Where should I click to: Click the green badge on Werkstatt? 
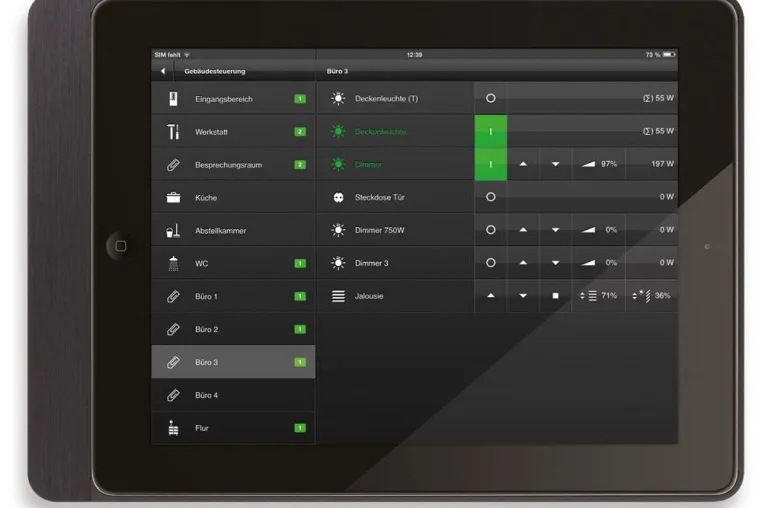300,132
